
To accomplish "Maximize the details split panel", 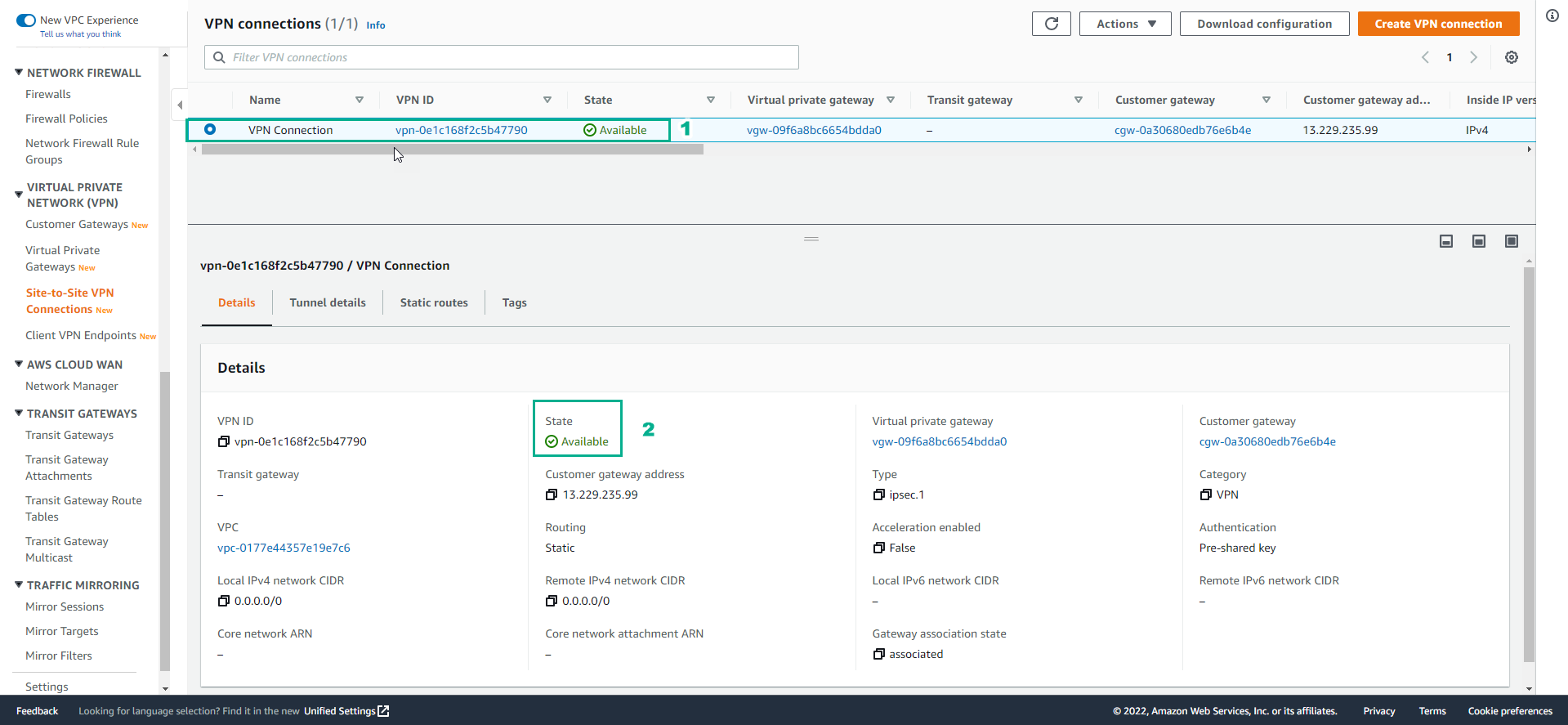I will 1512,241.
